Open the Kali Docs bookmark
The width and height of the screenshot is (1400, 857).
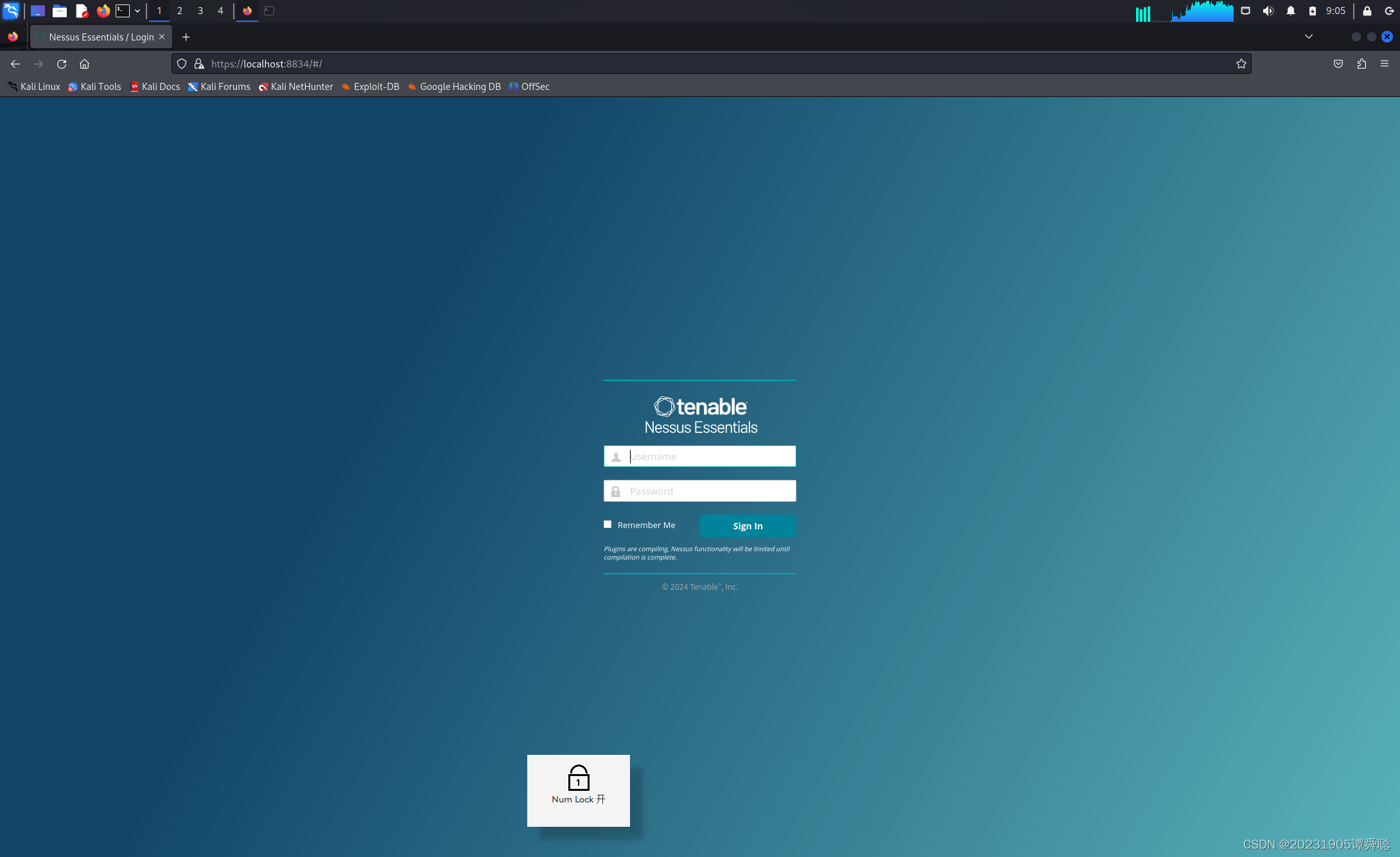(x=155, y=87)
